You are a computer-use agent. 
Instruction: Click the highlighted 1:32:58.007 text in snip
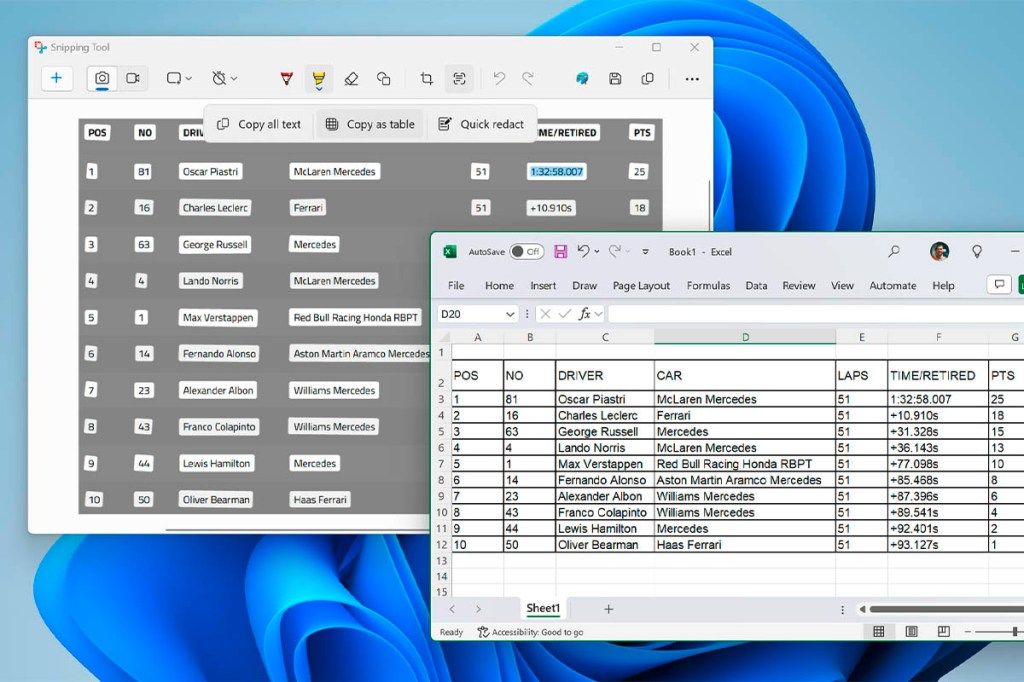pos(556,172)
